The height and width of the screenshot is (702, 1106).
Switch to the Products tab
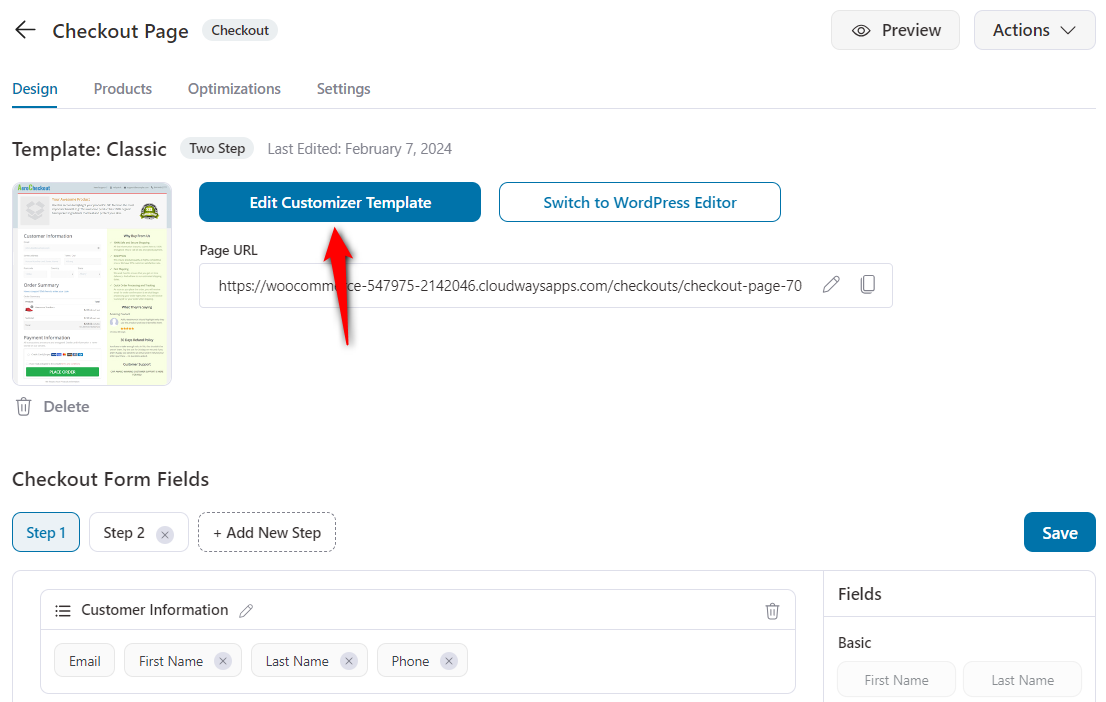[x=122, y=89]
